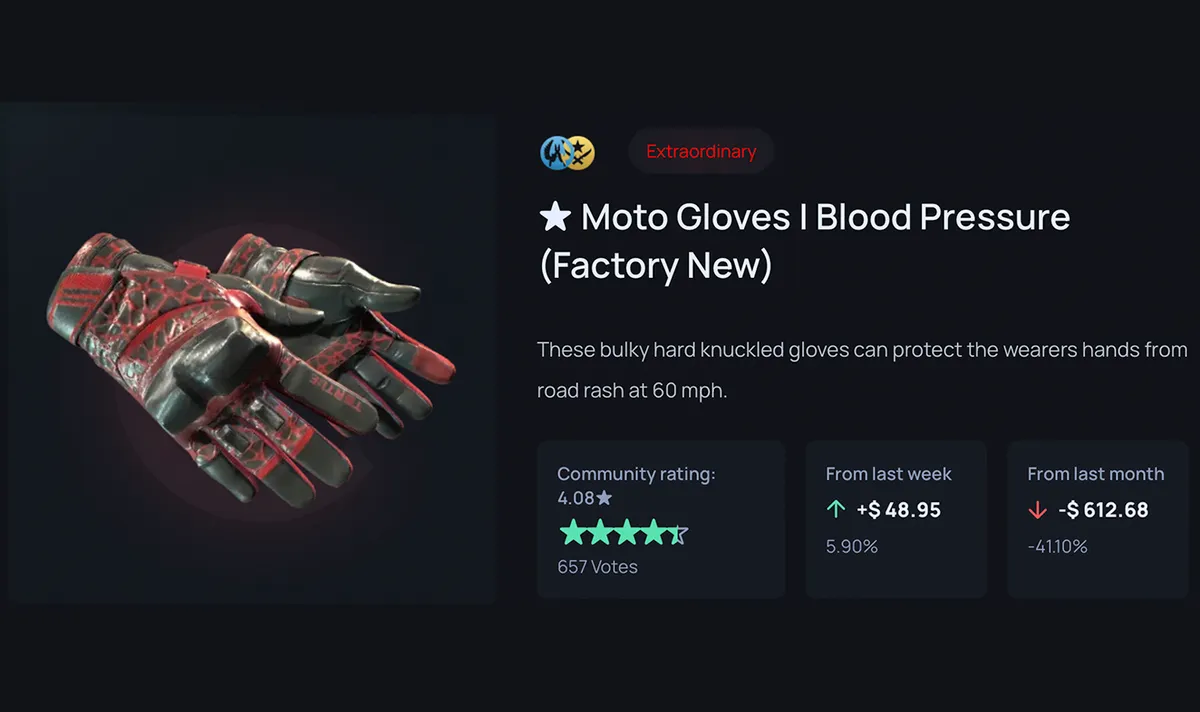Click the red down arrow next to -$612.68
The height and width of the screenshot is (712, 1200).
pos(1037,510)
